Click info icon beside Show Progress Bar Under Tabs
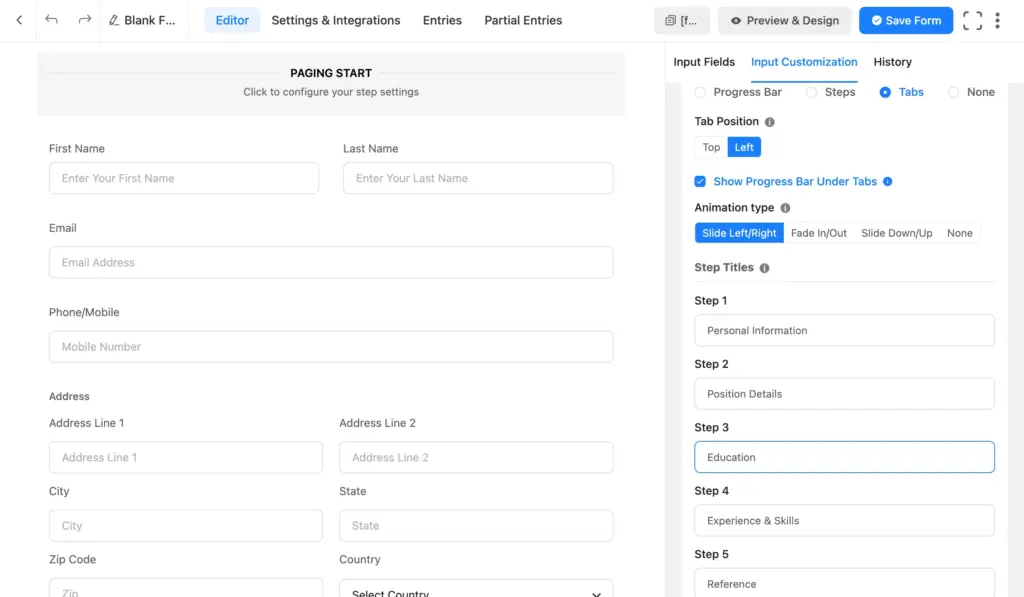1024x597 pixels. 888,182
